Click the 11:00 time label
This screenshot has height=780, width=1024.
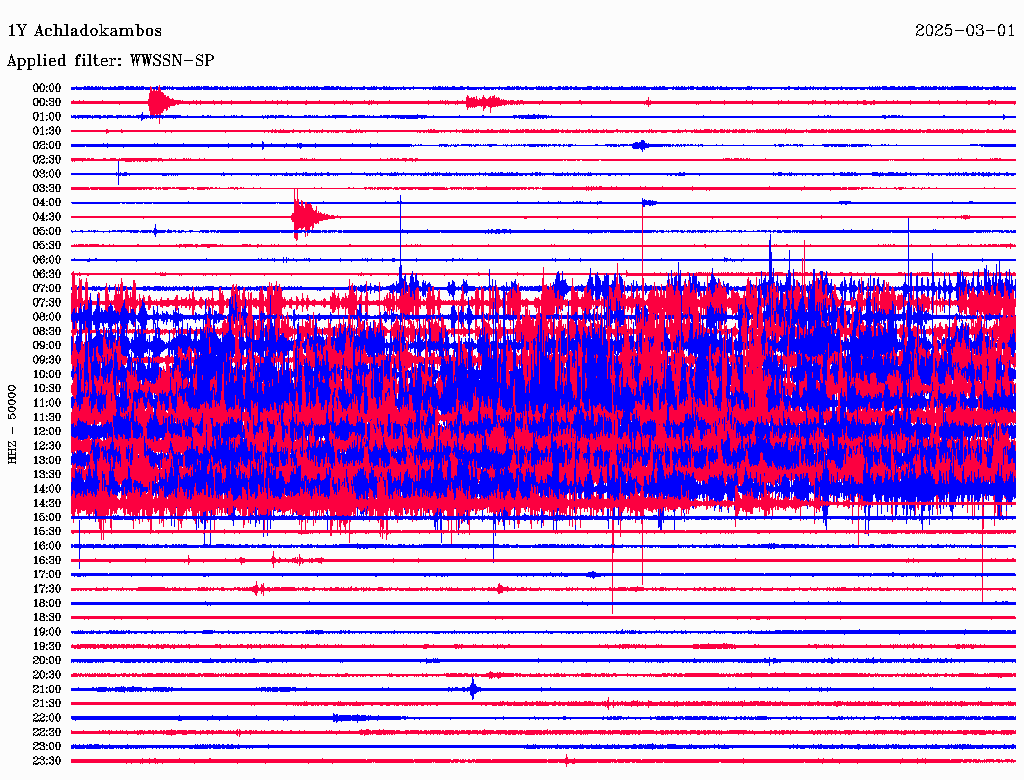[47, 403]
